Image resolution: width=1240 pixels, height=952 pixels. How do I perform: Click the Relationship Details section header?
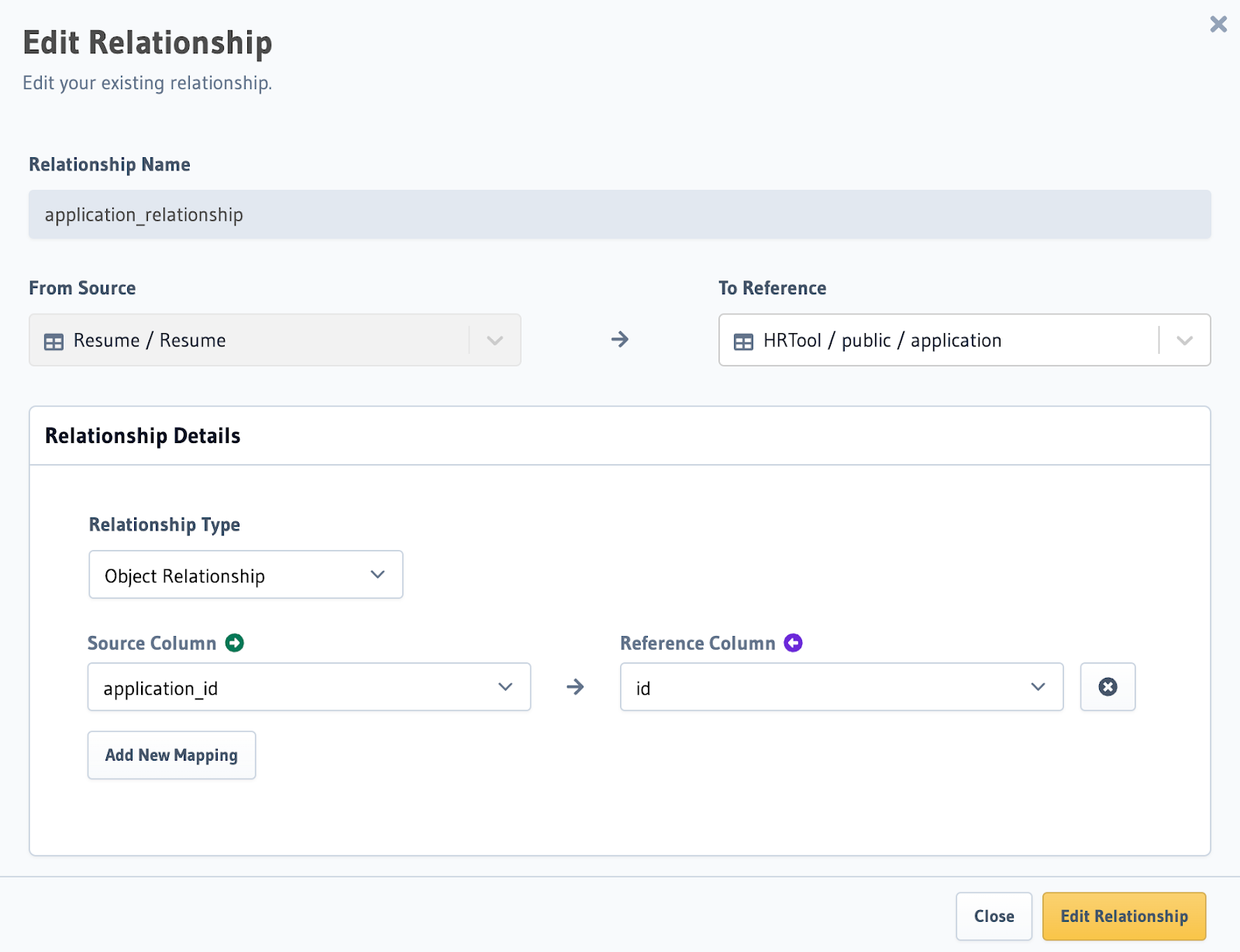coord(143,436)
